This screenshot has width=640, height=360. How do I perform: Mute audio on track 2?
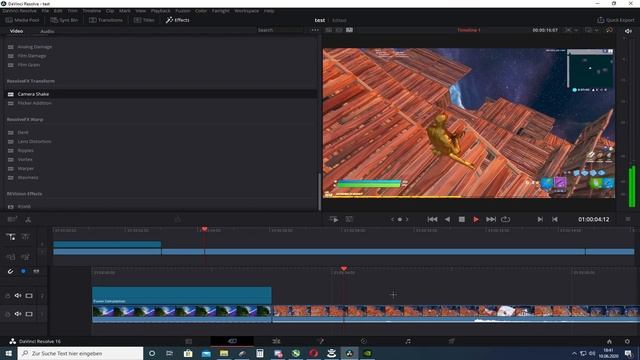18,296
